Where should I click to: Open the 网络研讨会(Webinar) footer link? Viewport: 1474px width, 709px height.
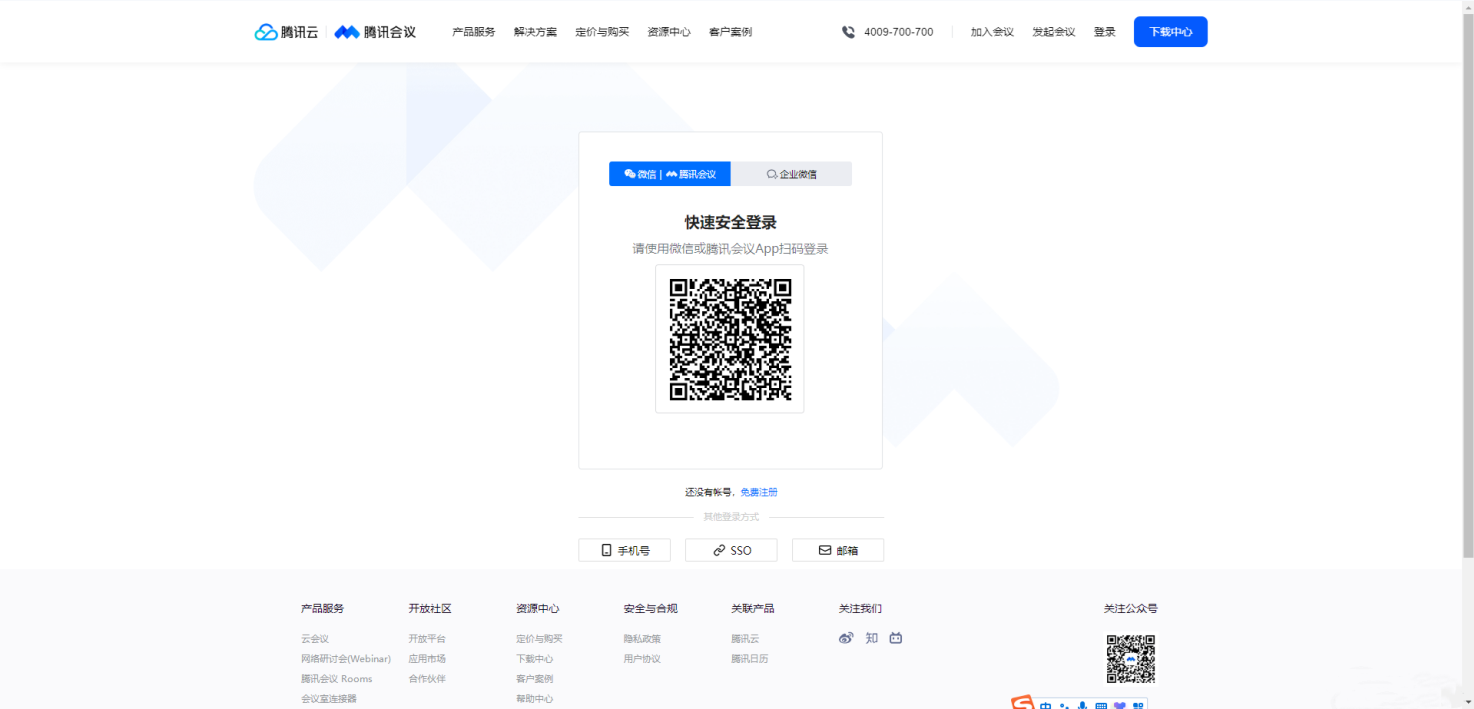pos(346,659)
